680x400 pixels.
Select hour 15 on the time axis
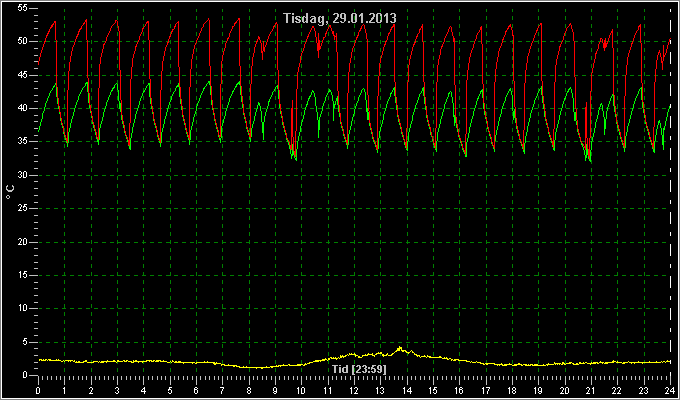point(433,391)
